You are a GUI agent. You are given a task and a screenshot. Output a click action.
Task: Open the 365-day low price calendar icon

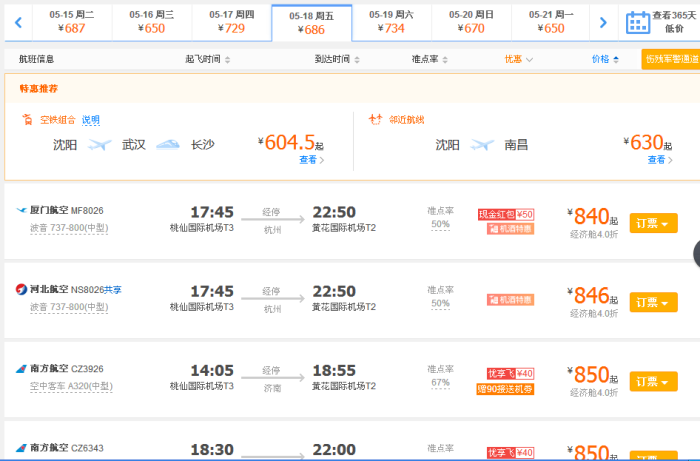point(637,22)
